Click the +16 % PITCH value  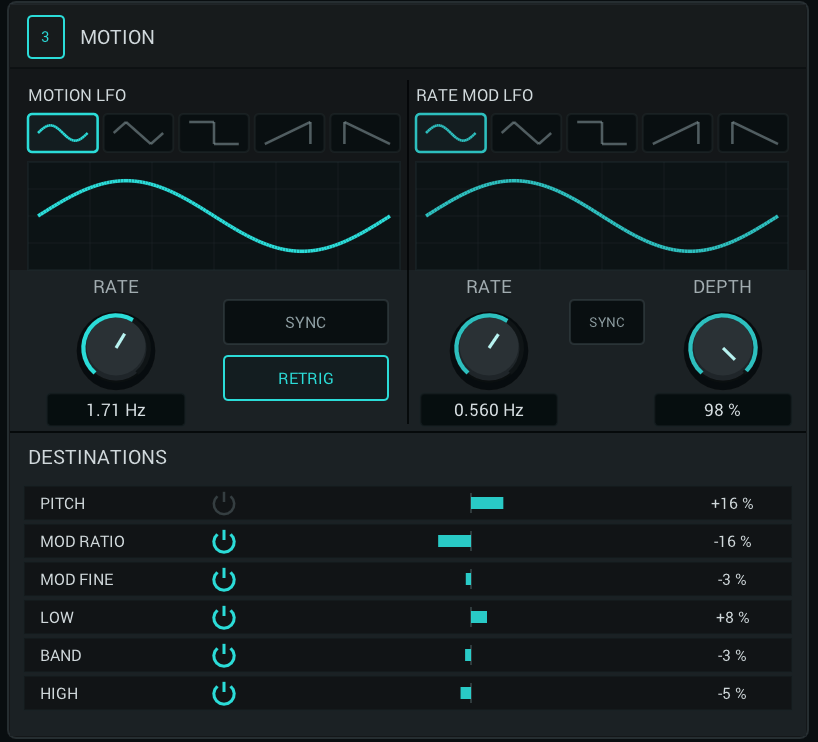pos(732,504)
